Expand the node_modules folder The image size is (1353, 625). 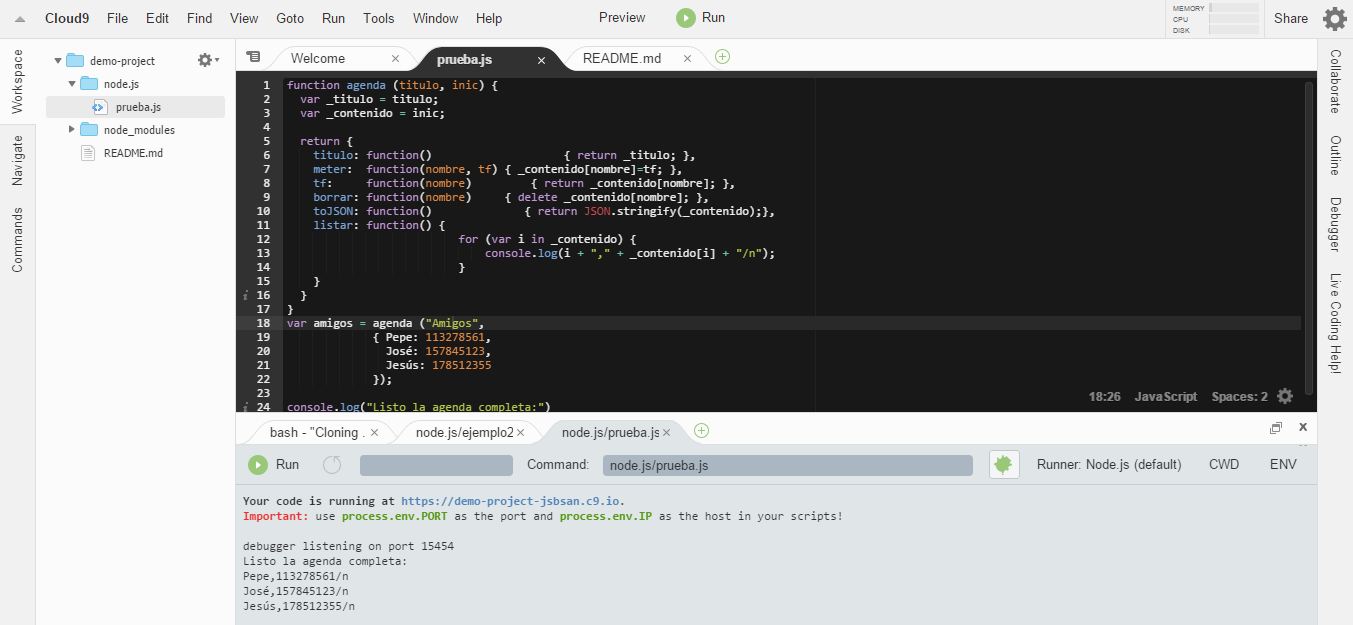pyautogui.click(x=72, y=130)
